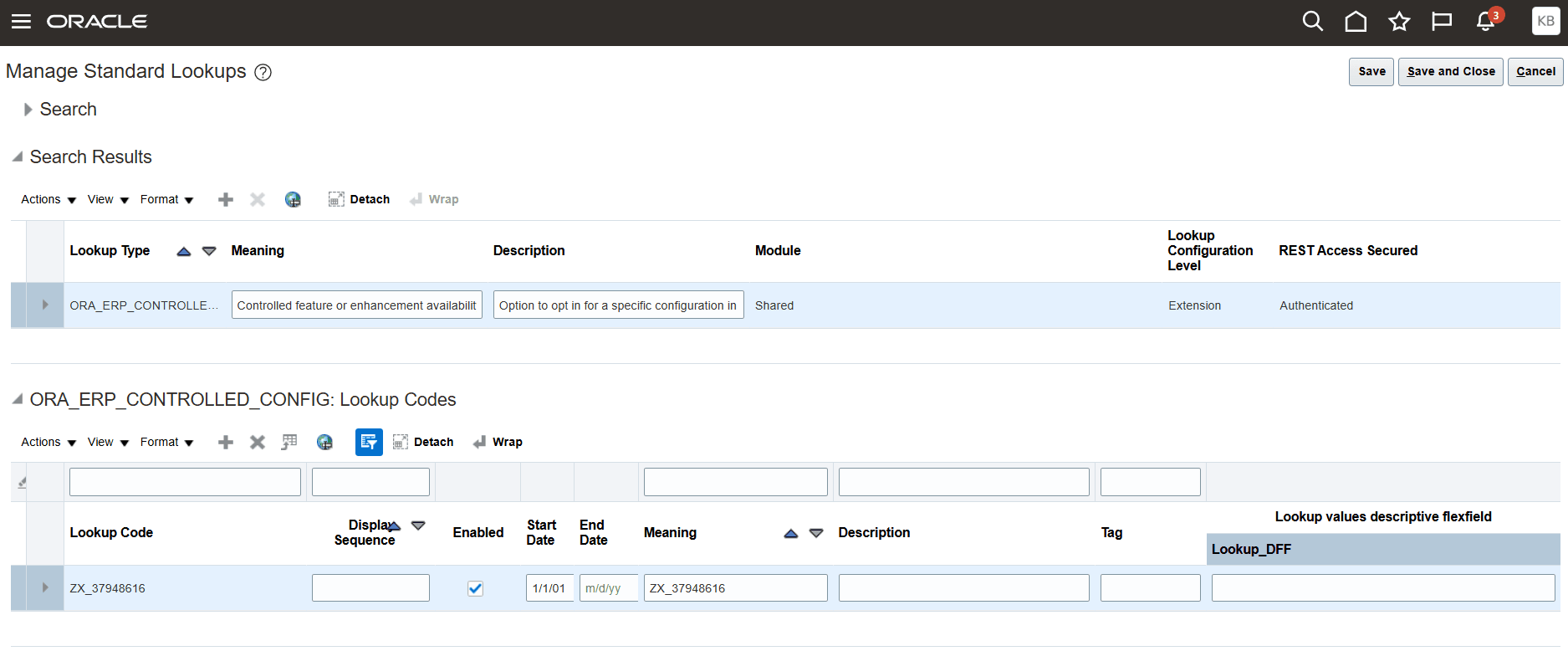Open translation editor for Search Results
This screenshot has height=651, width=1568.
[x=293, y=199]
